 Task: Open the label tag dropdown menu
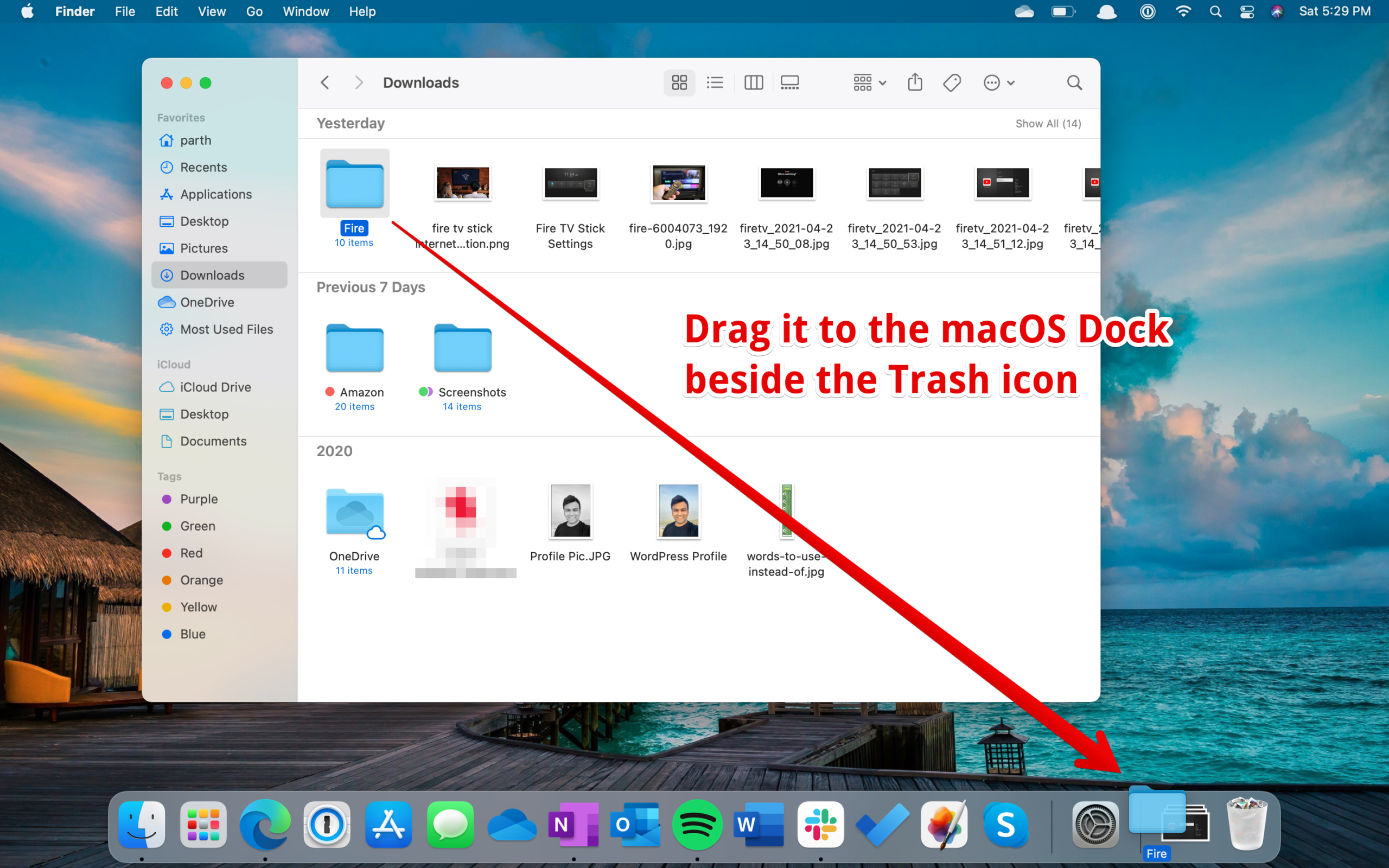pyautogui.click(x=951, y=82)
